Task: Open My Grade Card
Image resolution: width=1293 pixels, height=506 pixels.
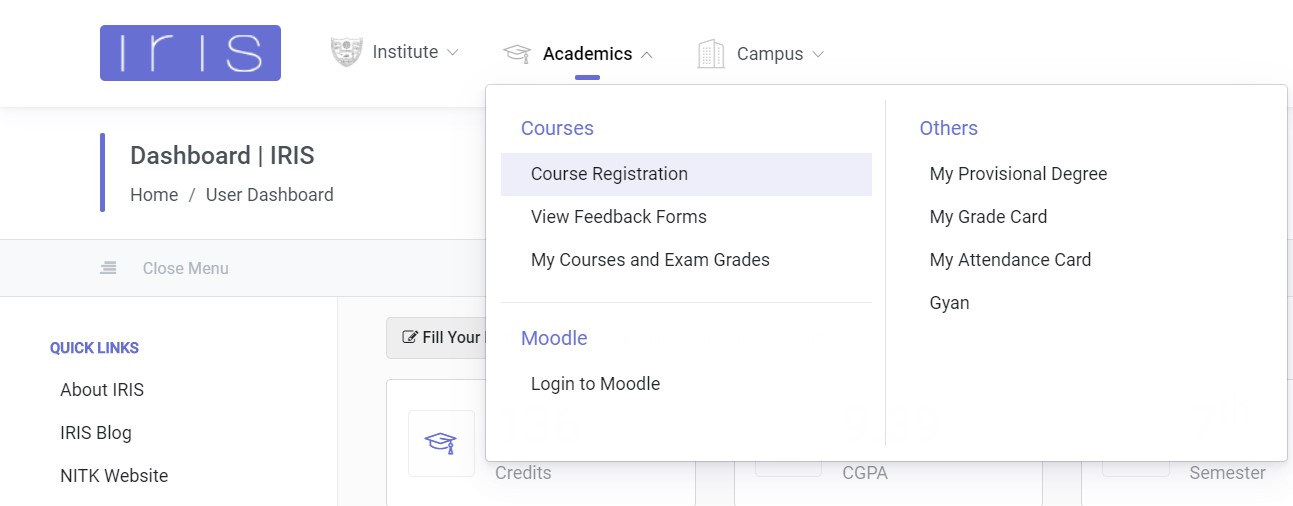Action: click(x=988, y=217)
